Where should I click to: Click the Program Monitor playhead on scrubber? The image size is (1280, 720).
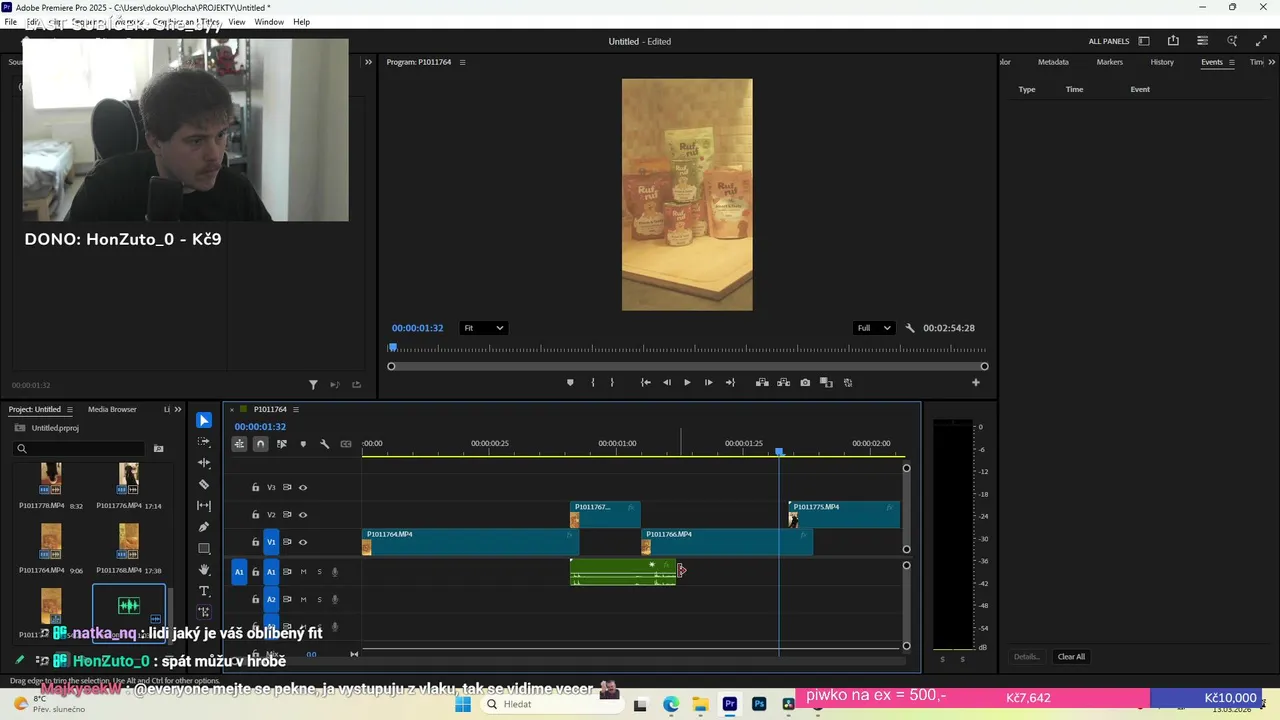(x=392, y=348)
